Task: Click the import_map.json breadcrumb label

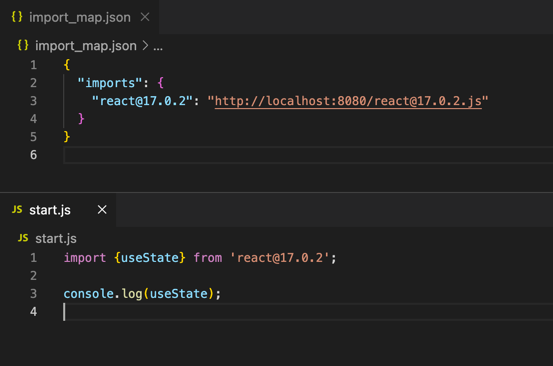Action: coord(86,46)
